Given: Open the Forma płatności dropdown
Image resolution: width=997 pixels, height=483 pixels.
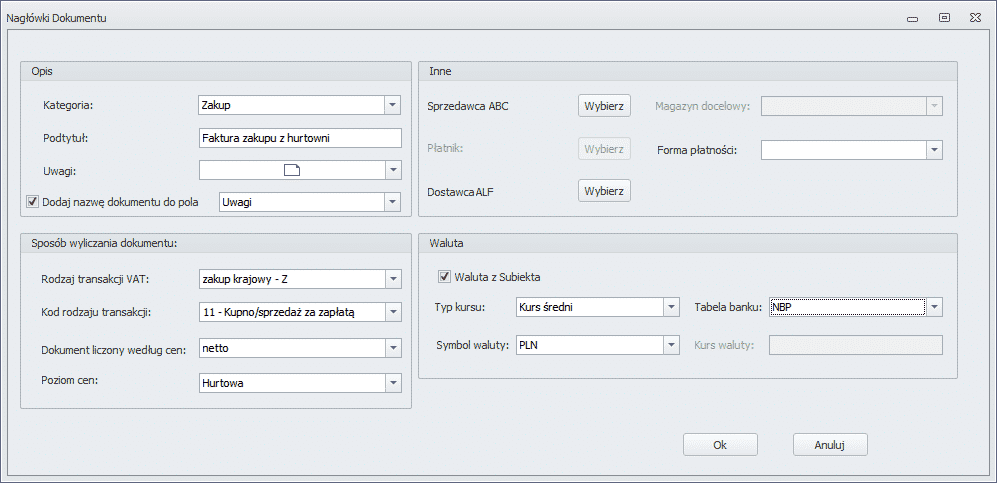Looking at the screenshot, I should pos(934,150).
